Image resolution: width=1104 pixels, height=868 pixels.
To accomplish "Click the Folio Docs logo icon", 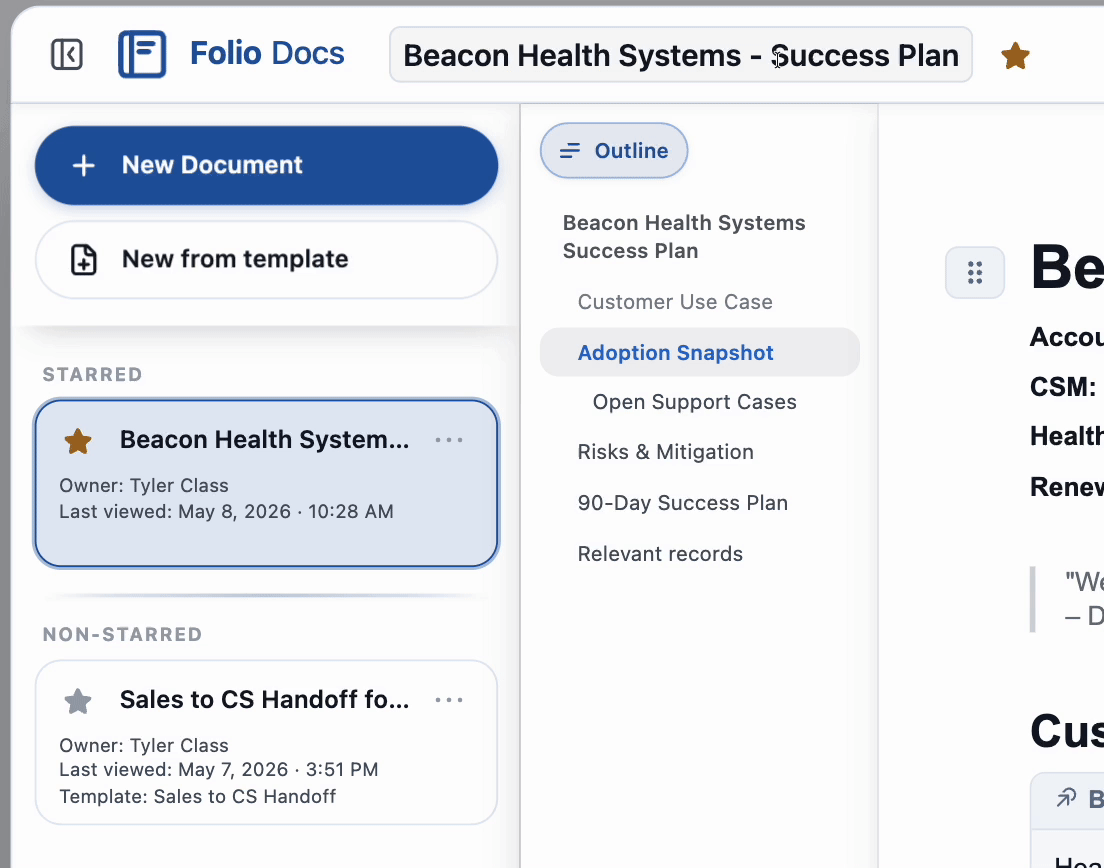I will coord(142,54).
